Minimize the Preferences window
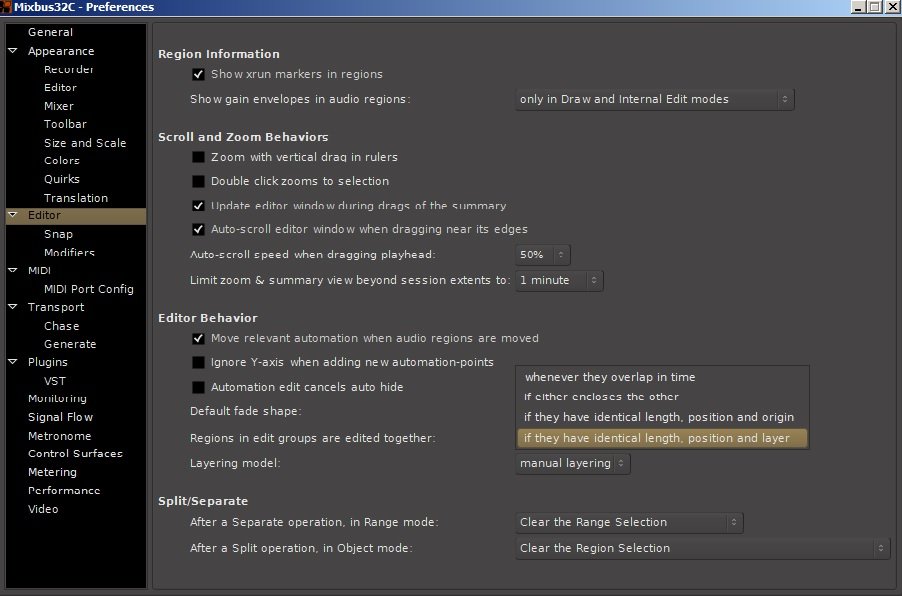Image resolution: width=902 pixels, height=596 pixels. point(857,7)
